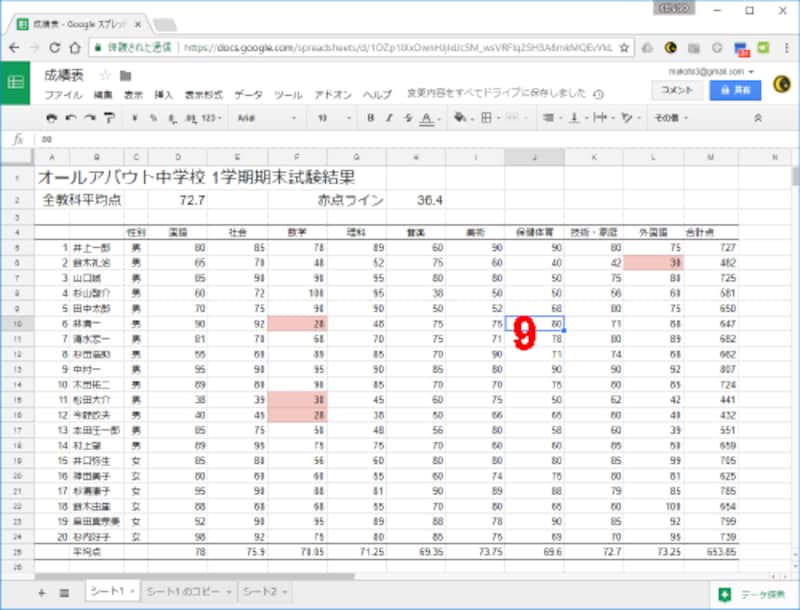This screenshot has height=610, width=800.
Task: Click the コメント button
Action: (x=677, y=89)
